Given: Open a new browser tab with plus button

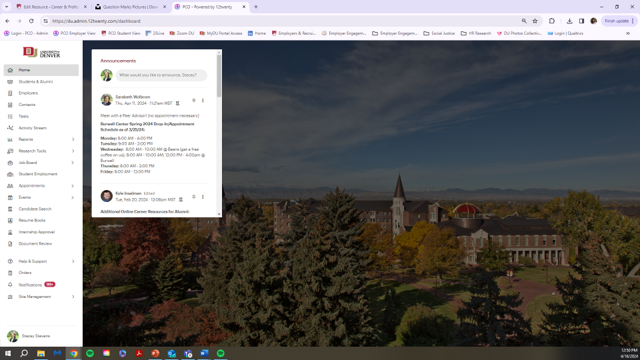Looking at the screenshot, I should pos(256,7).
